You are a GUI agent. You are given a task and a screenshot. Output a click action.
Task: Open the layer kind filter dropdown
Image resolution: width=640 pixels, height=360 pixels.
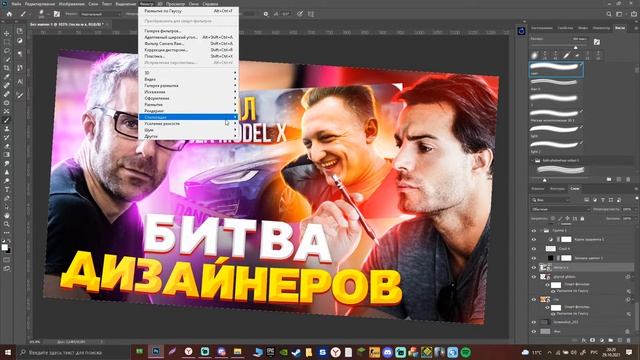(x=551, y=200)
